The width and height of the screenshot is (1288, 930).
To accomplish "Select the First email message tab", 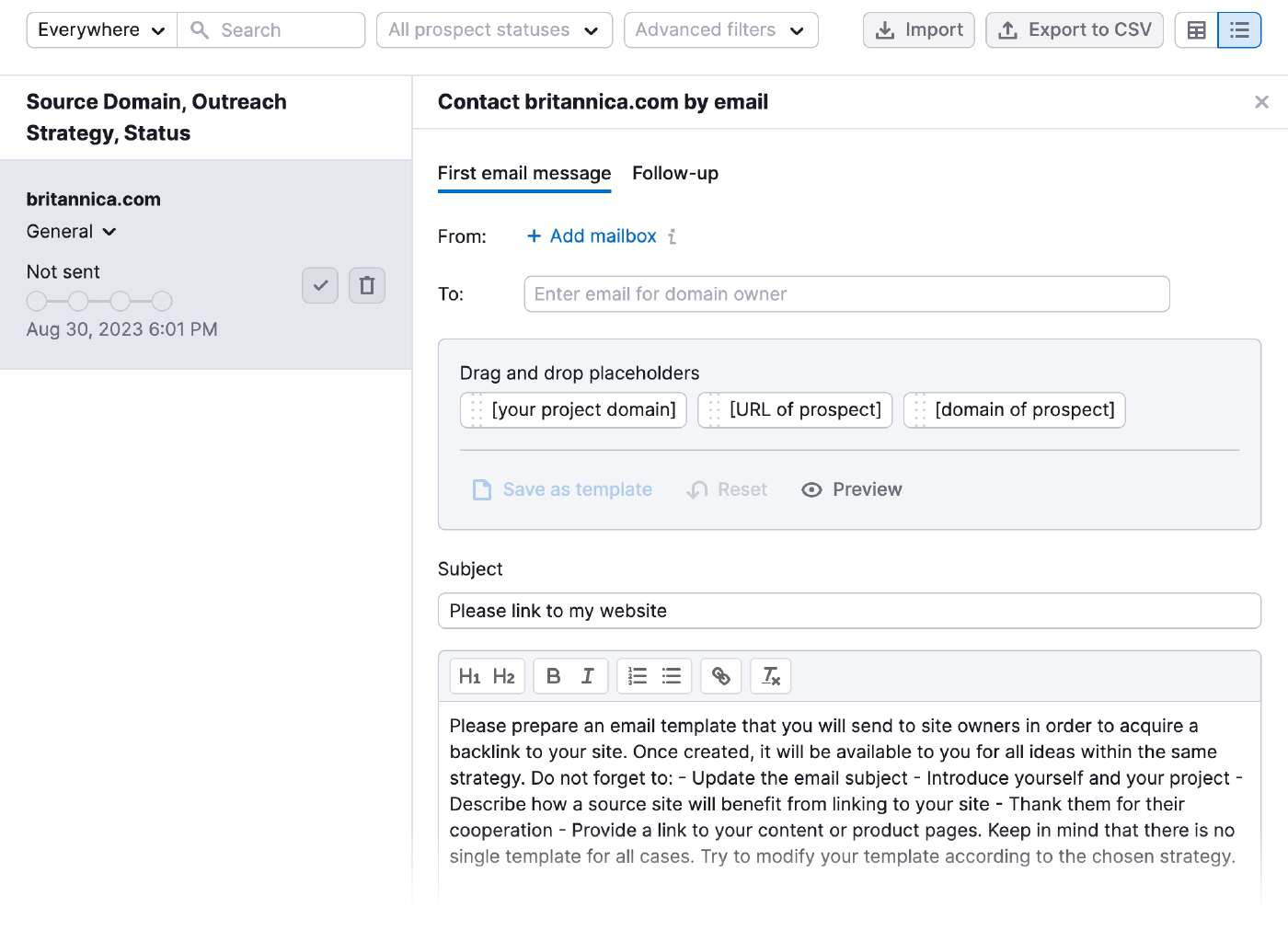I will pyautogui.click(x=524, y=173).
